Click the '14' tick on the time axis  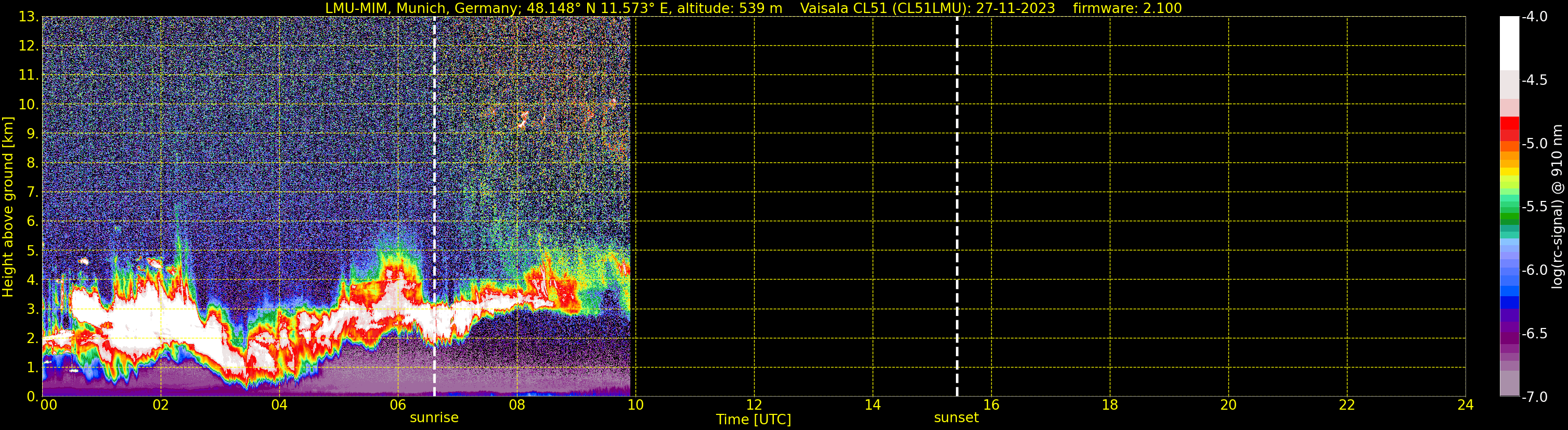coord(873,405)
